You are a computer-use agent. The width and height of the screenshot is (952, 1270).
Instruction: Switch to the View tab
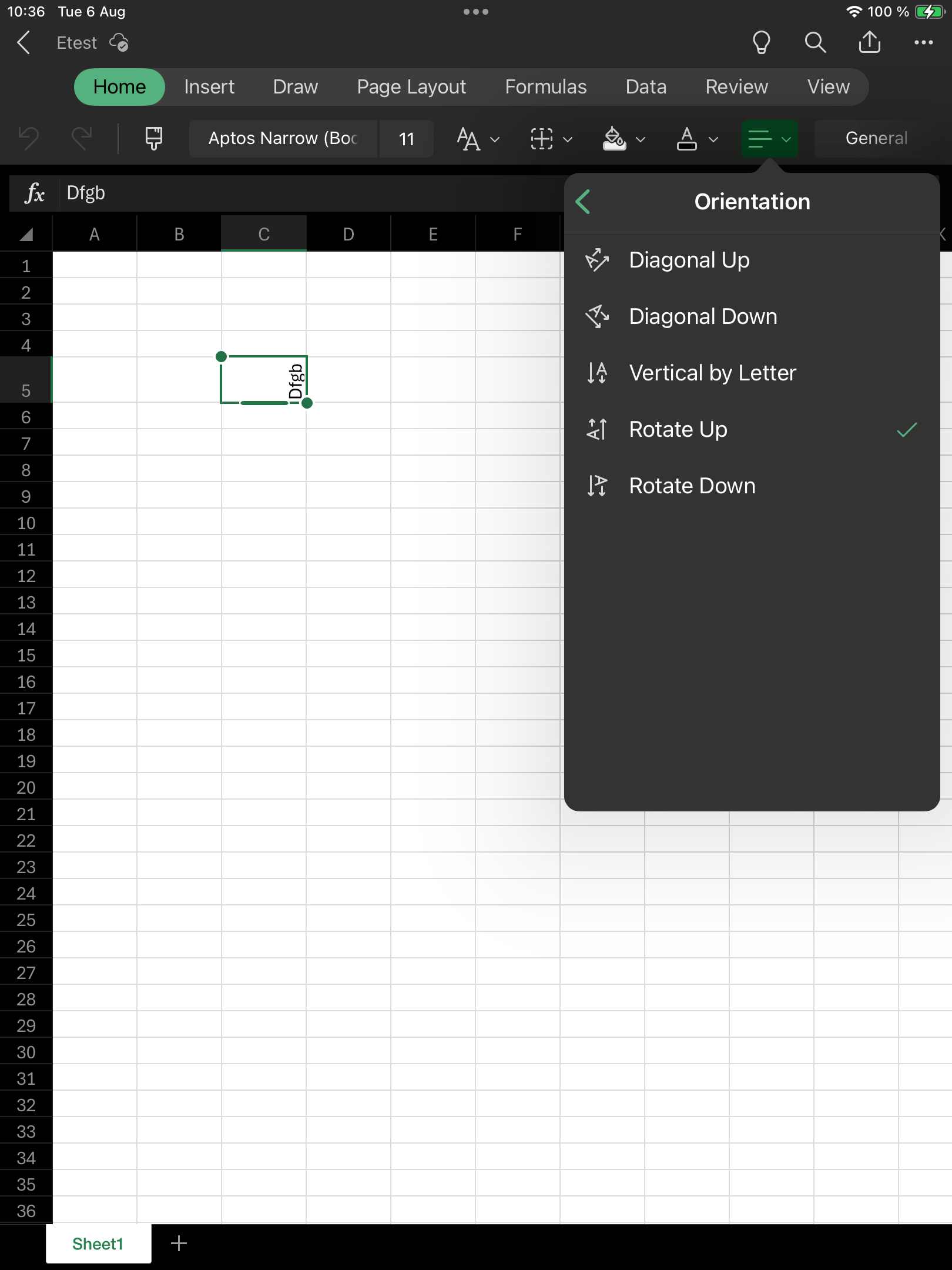pos(828,87)
